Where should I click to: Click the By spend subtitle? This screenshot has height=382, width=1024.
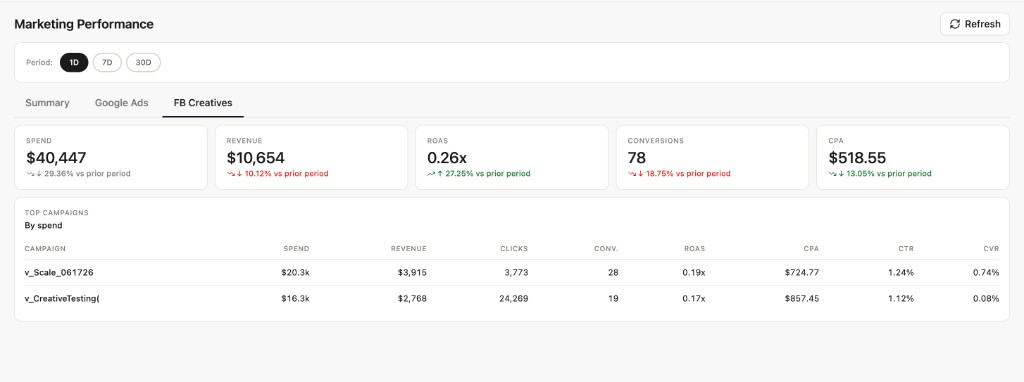pyautogui.click(x=44, y=225)
